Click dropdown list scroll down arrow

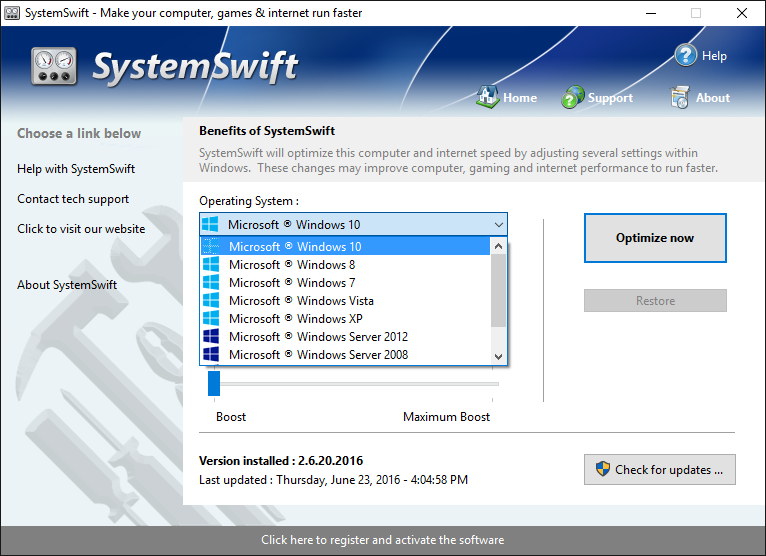498,356
